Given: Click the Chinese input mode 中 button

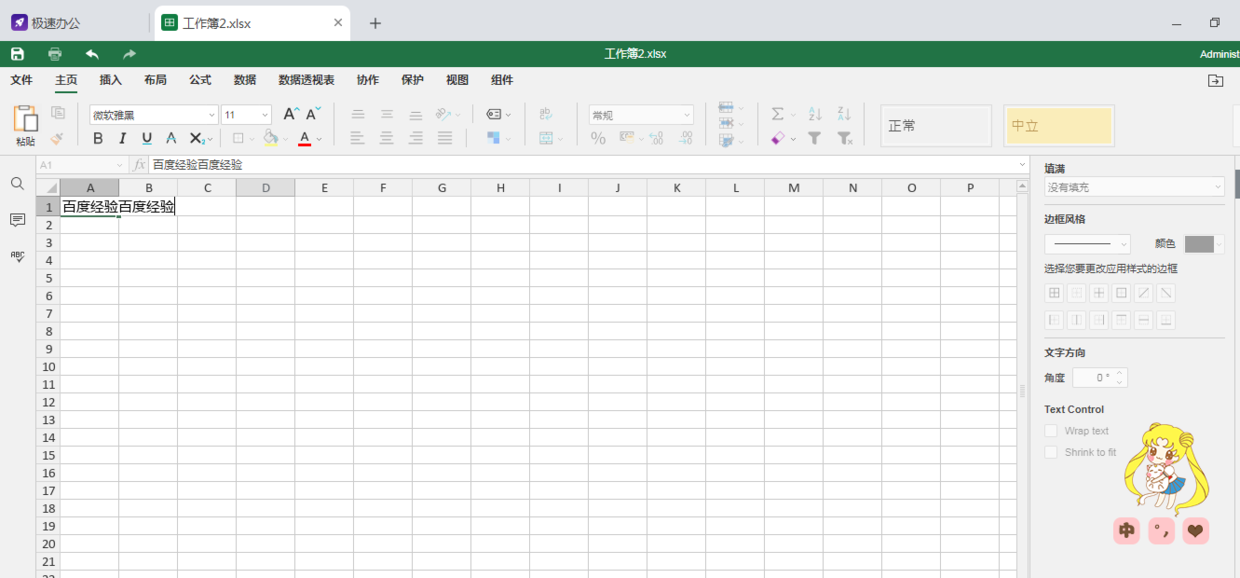Looking at the screenshot, I should (1127, 531).
